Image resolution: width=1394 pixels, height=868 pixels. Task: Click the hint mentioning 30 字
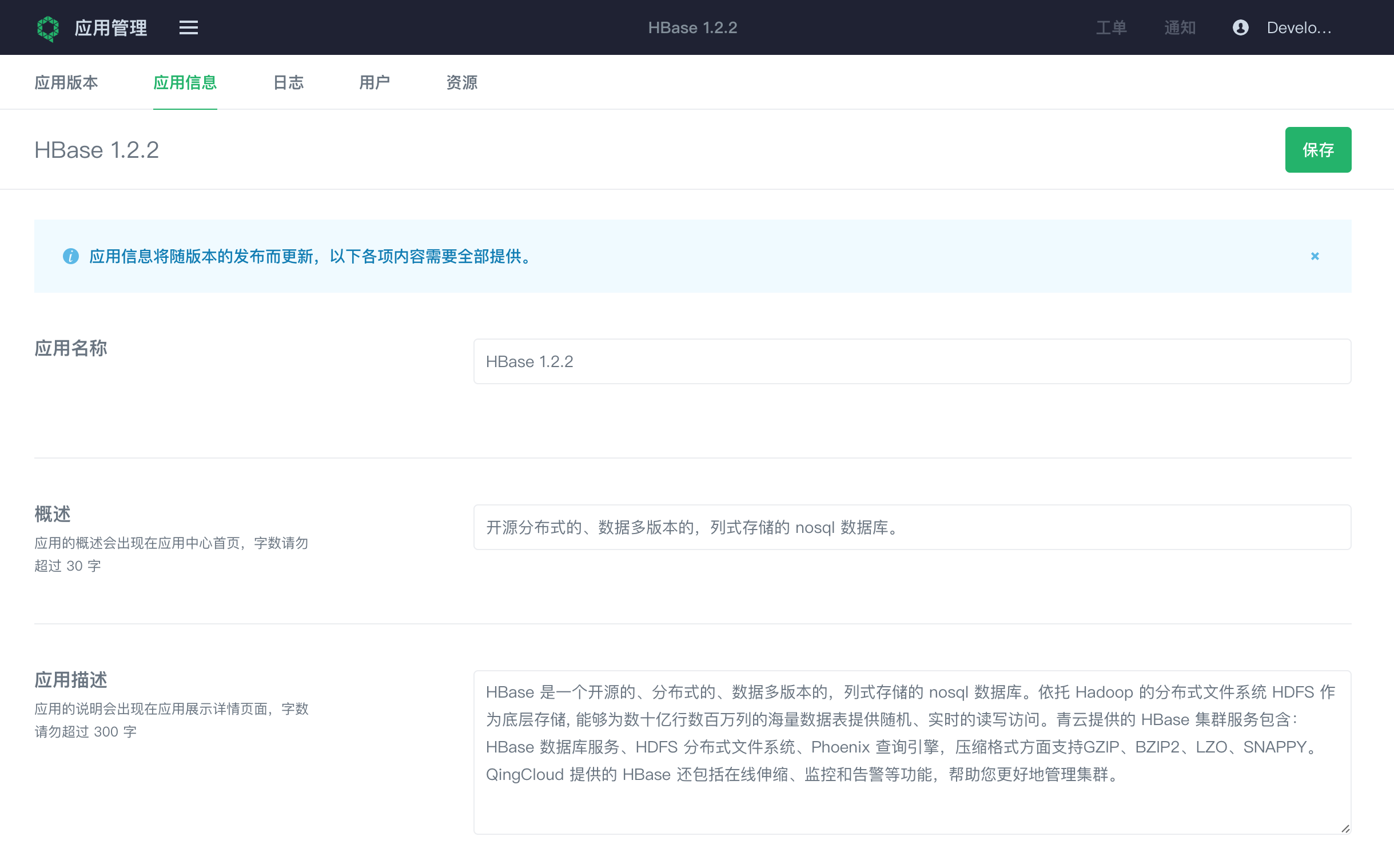tap(172, 554)
